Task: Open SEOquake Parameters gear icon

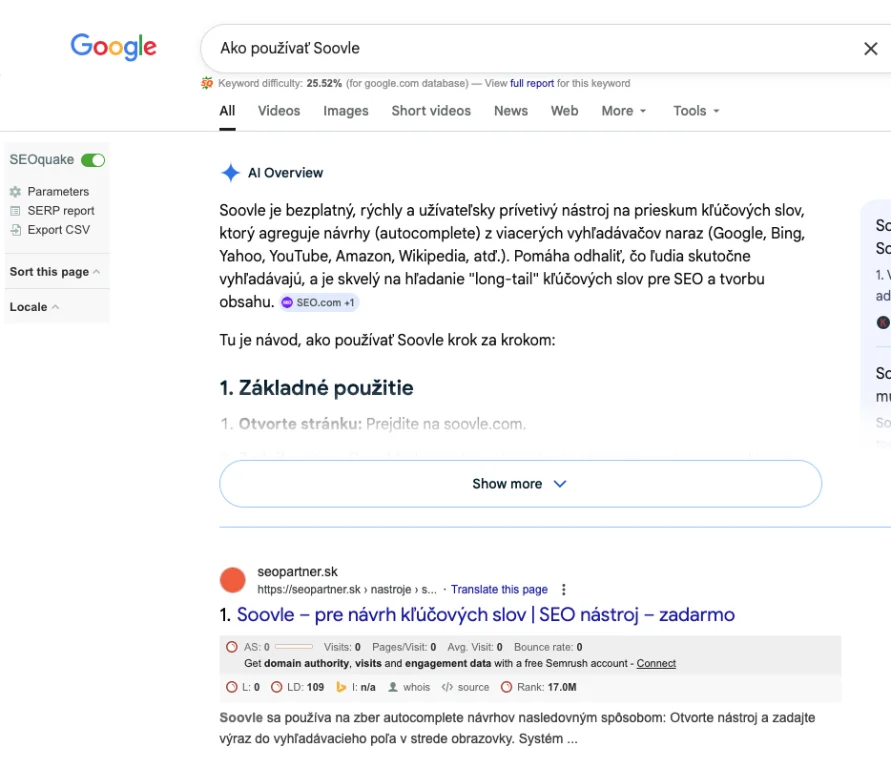Action: click(x=15, y=192)
